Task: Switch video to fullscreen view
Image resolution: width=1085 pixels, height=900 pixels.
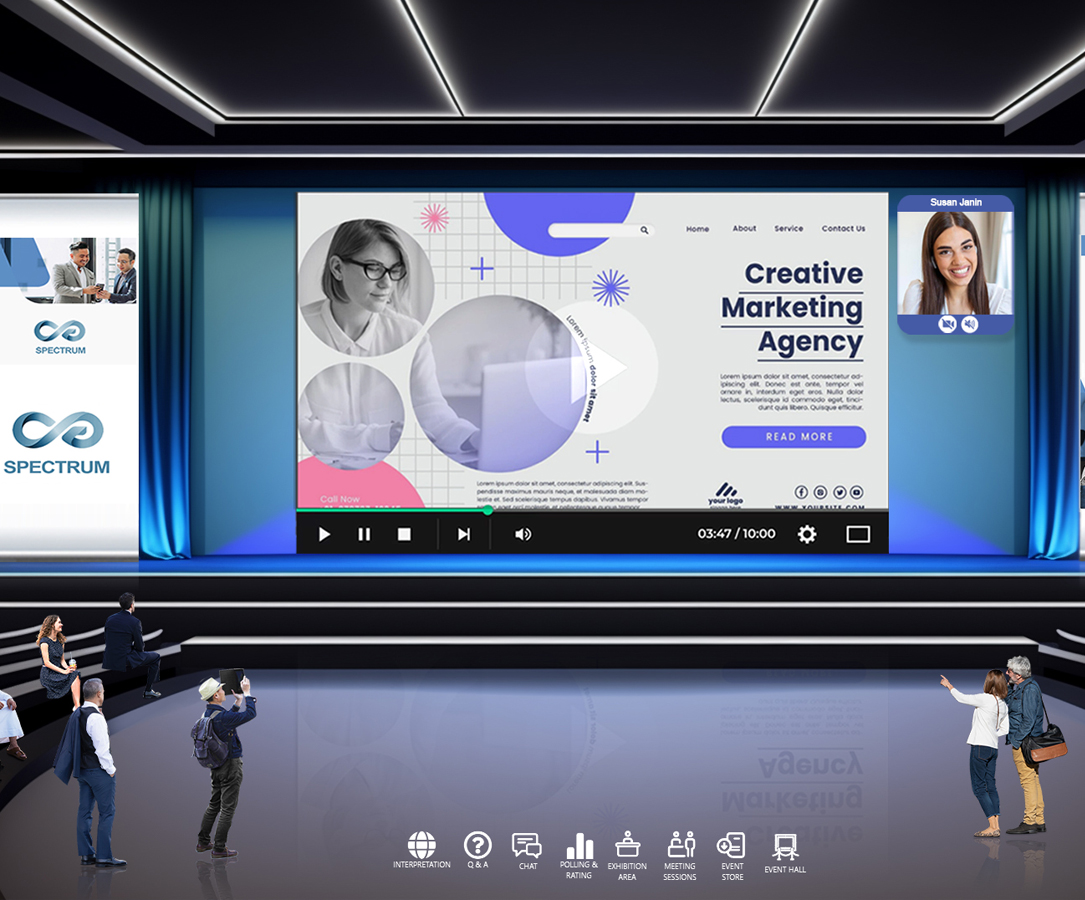Action: coord(858,534)
